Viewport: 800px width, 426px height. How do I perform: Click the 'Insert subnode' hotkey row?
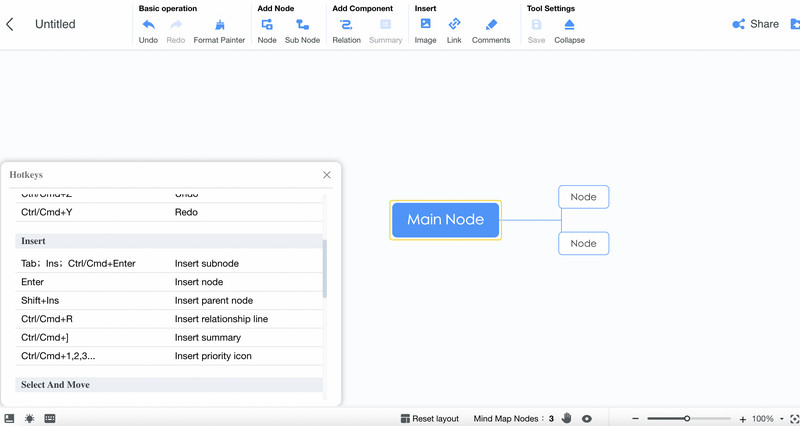[x=169, y=264]
